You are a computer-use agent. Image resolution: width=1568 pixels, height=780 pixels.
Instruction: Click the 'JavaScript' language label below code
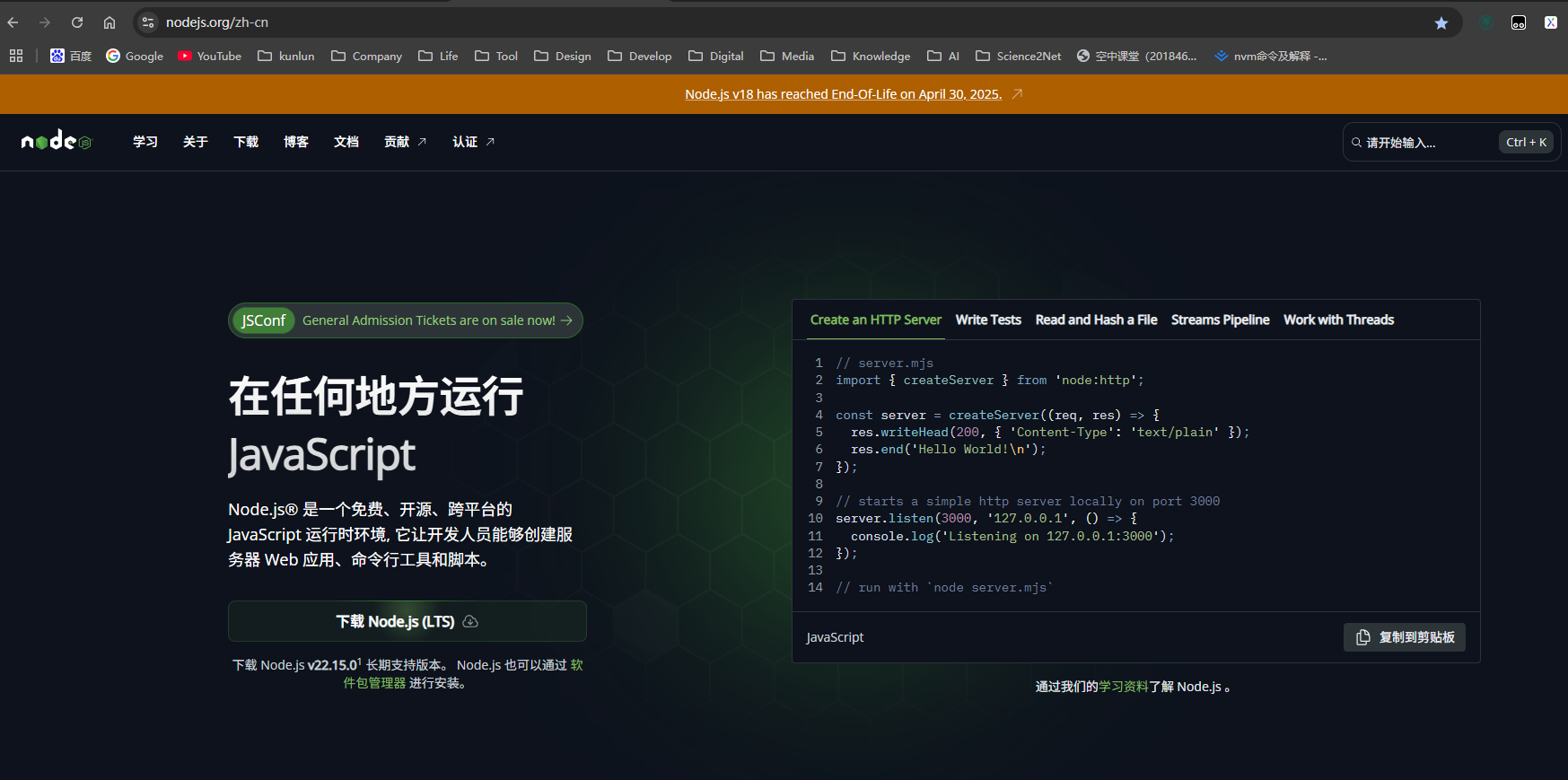[835, 637]
